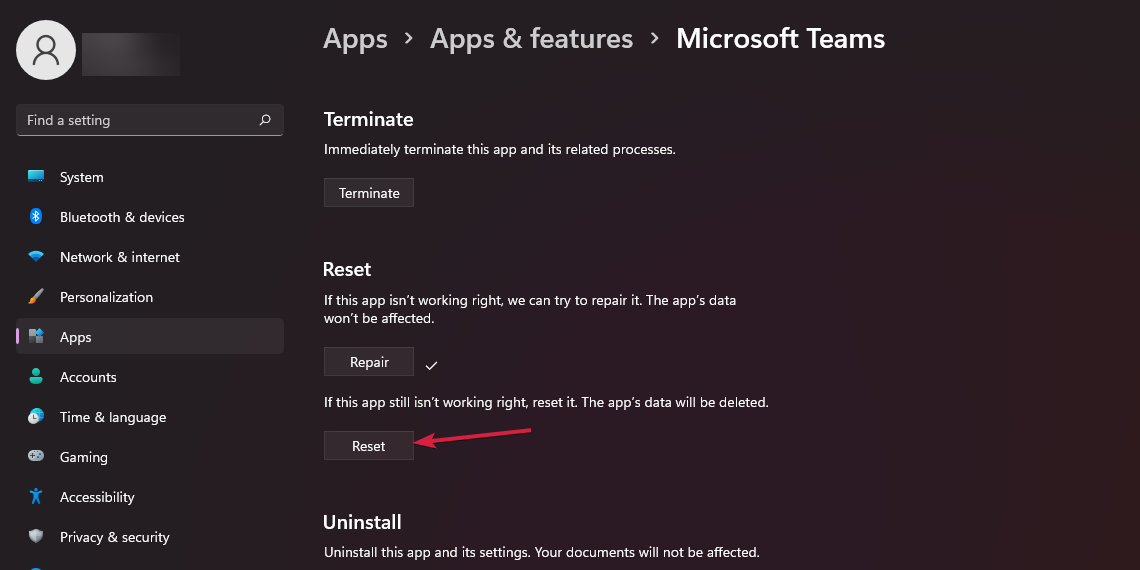1140x570 pixels.
Task: Click the Personalization paintbrush icon
Action: pyautogui.click(x=36, y=297)
